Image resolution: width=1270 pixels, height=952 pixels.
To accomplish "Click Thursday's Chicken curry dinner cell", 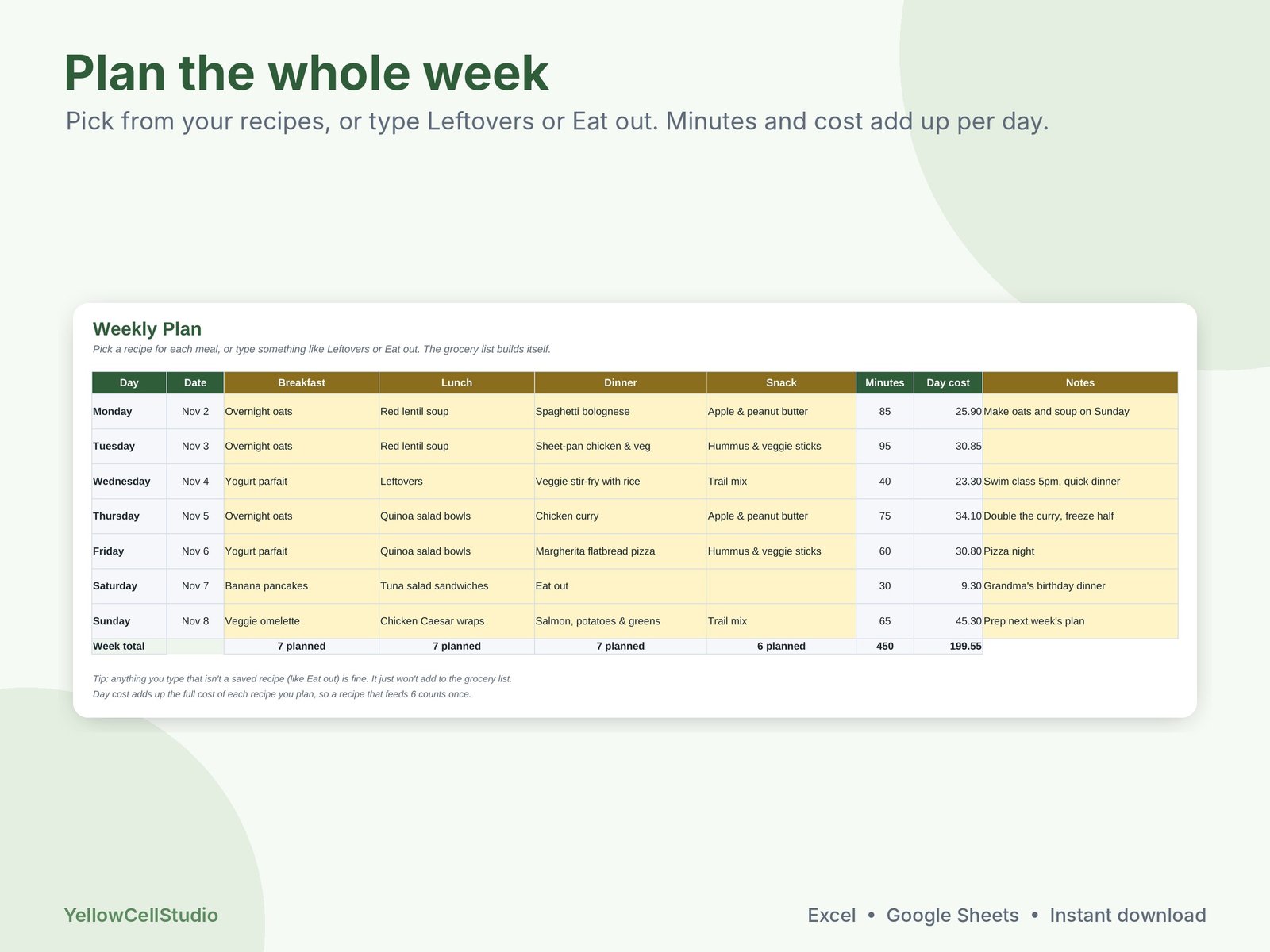I will [621, 516].
